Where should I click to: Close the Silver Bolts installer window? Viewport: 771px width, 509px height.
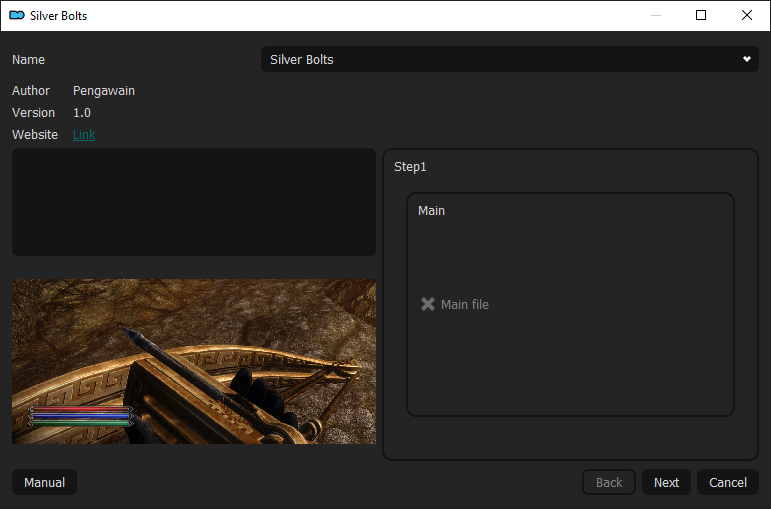(747, 15)
